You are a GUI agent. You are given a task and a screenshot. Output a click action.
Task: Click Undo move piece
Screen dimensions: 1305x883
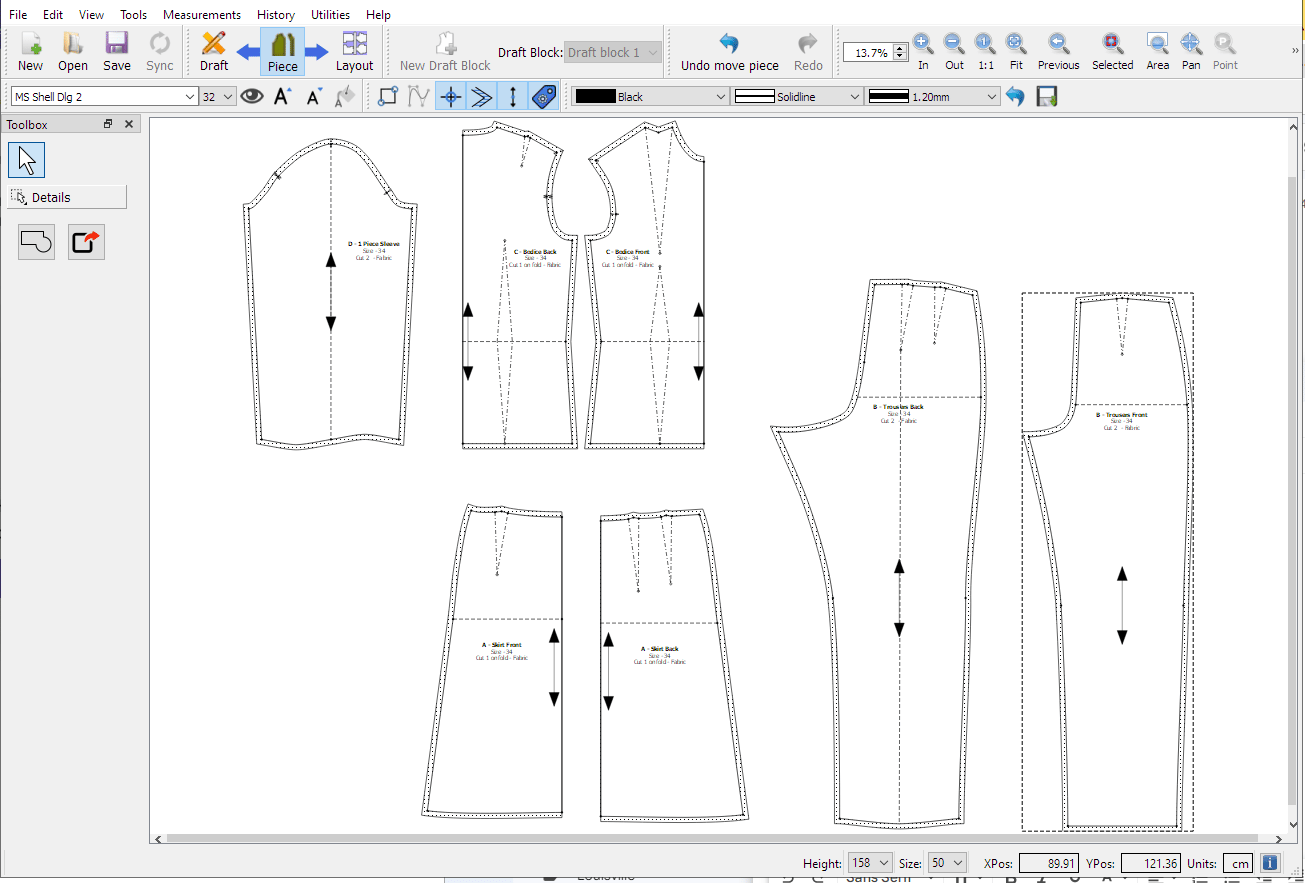coord(729,51)
